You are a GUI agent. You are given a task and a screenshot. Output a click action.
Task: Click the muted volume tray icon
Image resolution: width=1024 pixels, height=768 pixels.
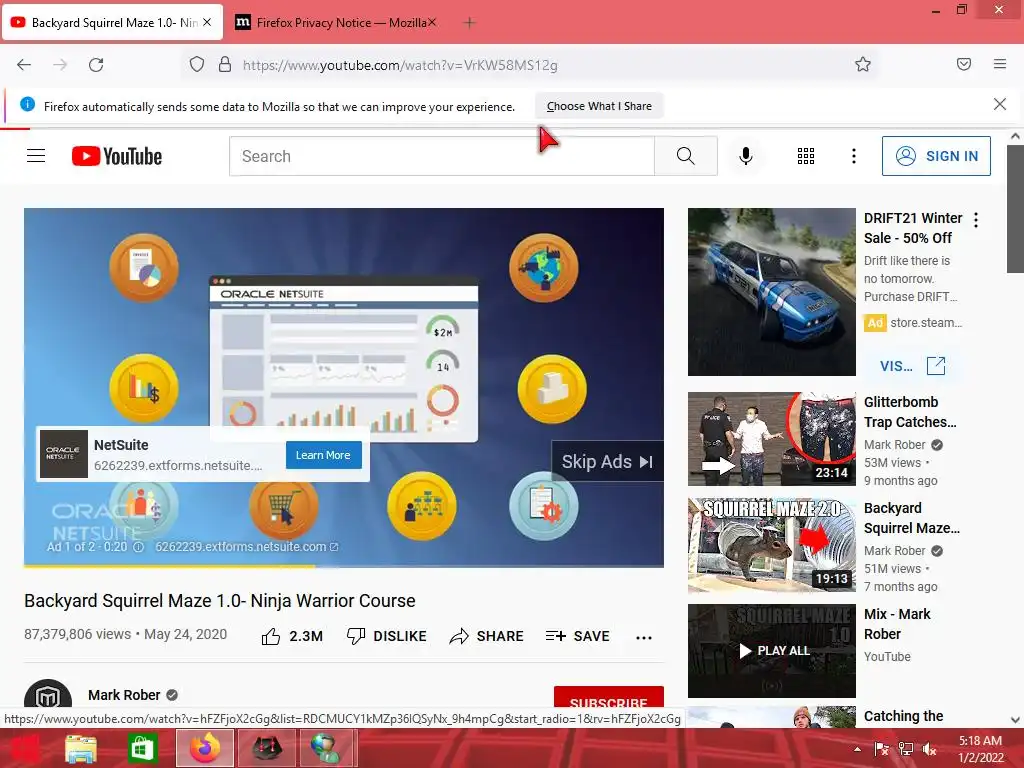(929, 748)
